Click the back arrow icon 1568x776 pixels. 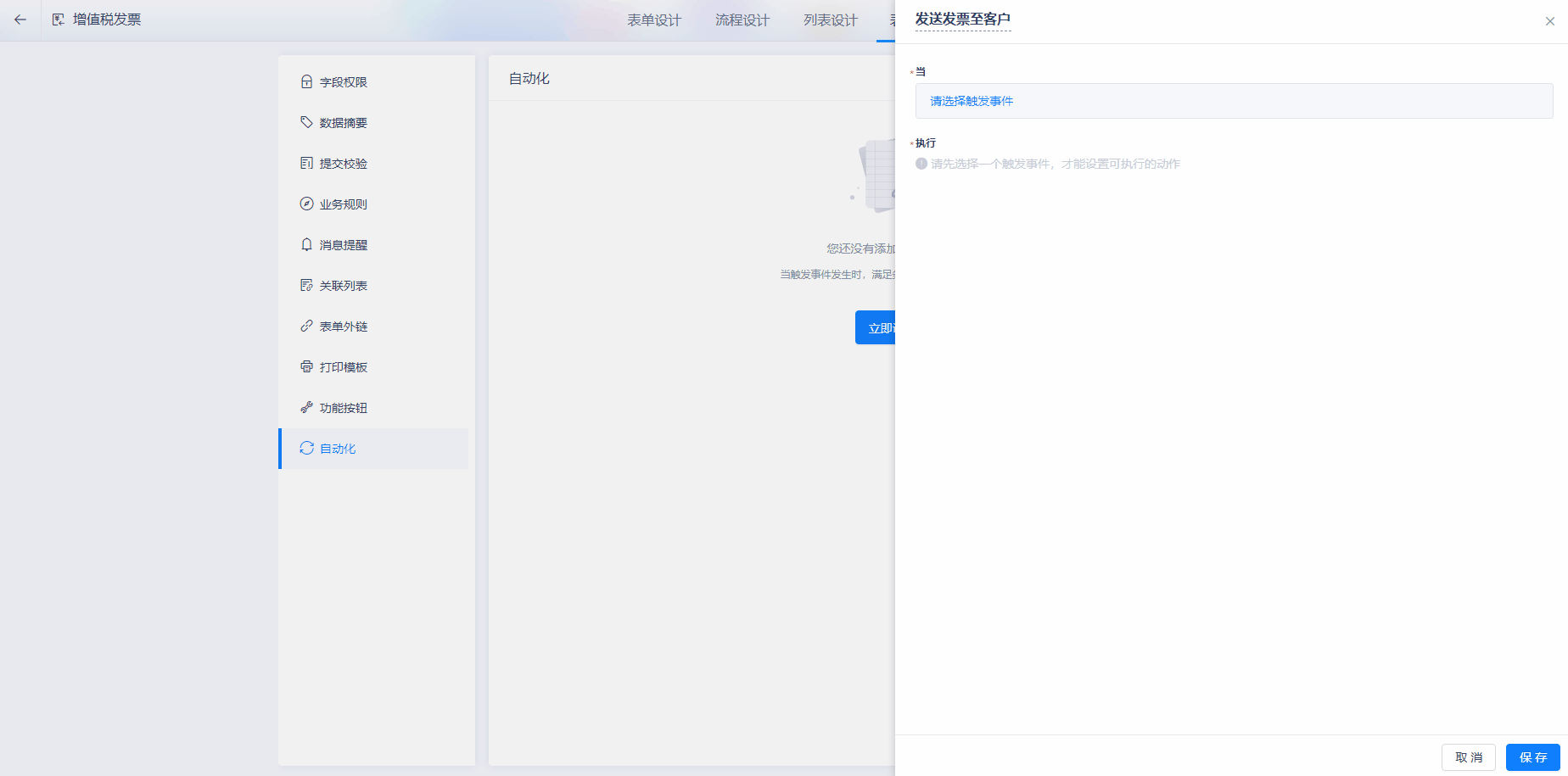(20, 20)
